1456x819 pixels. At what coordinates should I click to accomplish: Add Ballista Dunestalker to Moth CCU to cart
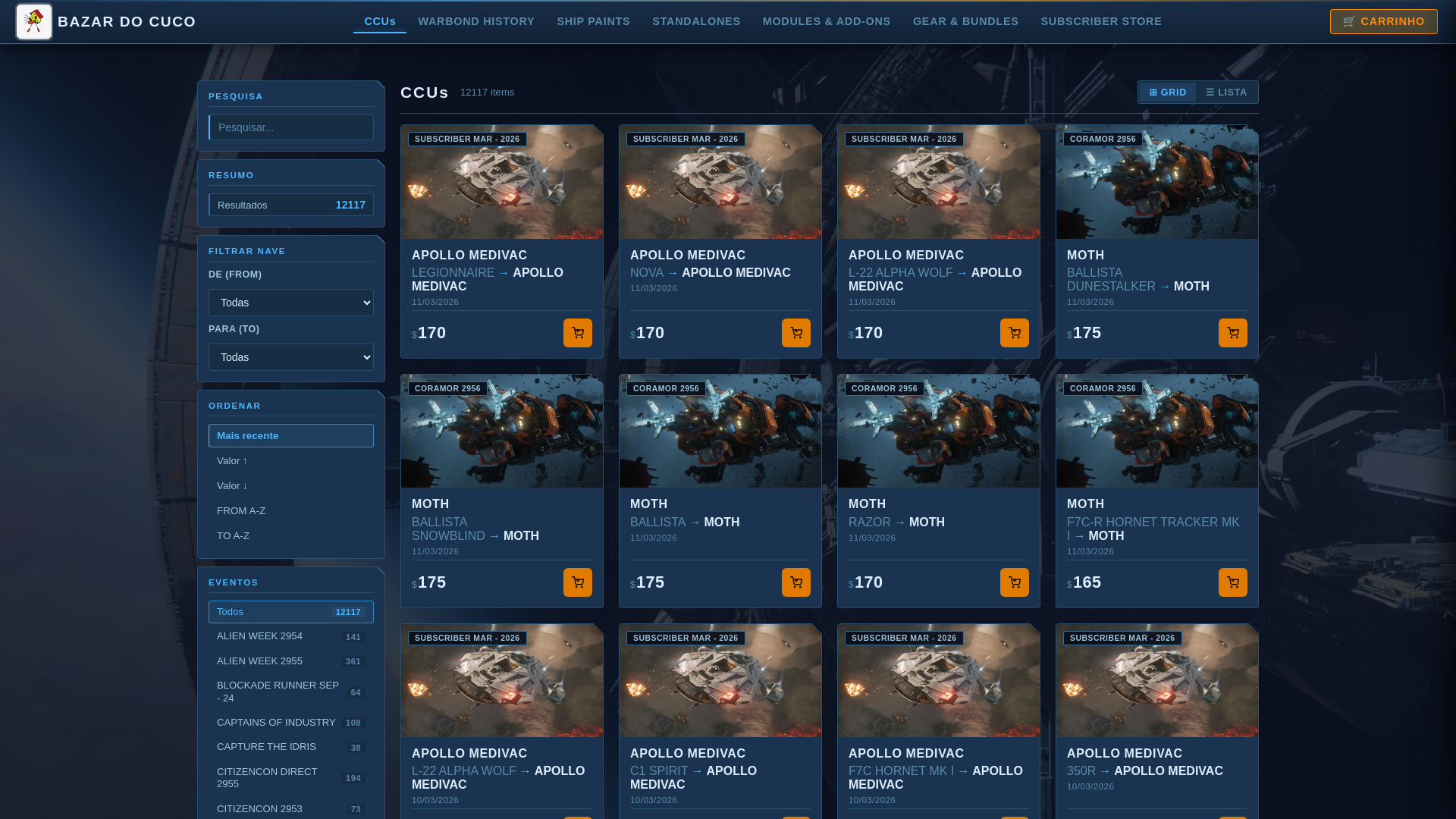click(x=1233, y=333)
